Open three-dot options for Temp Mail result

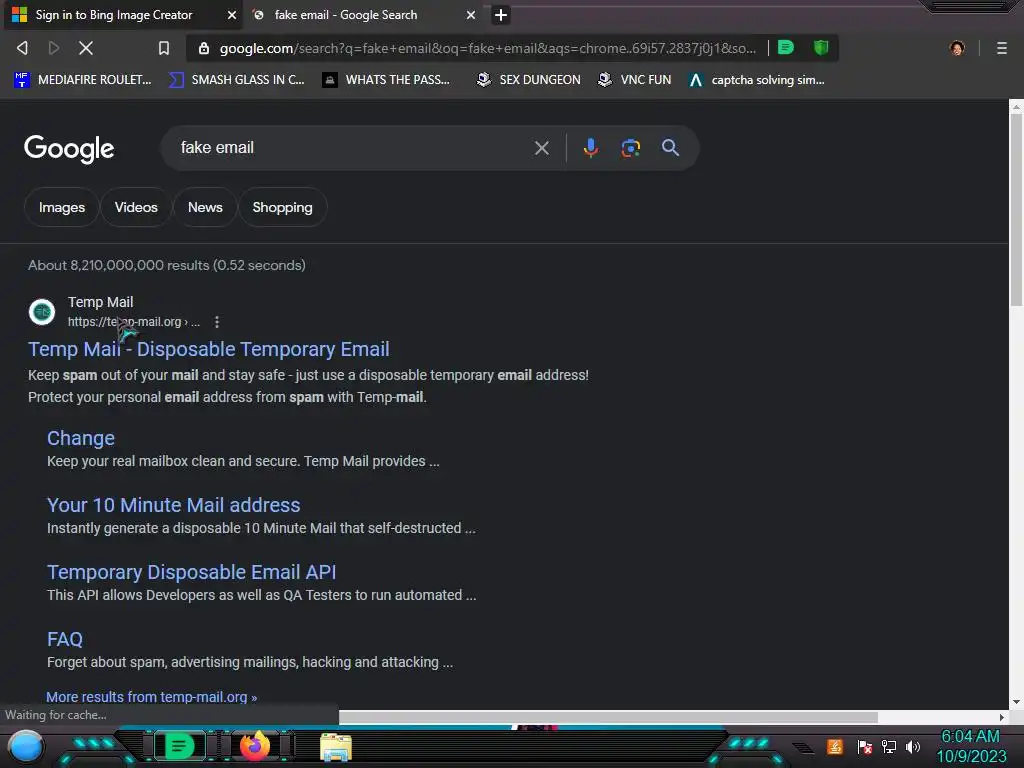click(x=217, y=322)
